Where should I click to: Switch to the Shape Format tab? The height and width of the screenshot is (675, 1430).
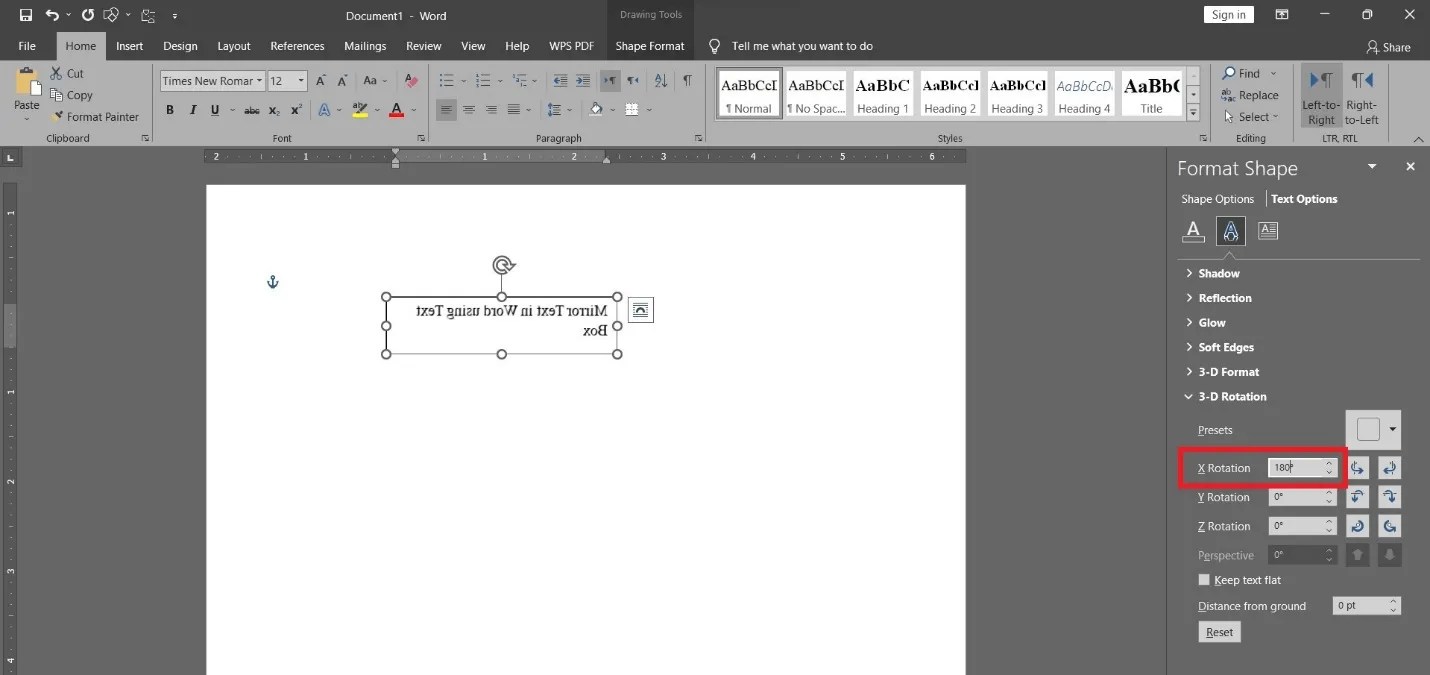(649, 45)
